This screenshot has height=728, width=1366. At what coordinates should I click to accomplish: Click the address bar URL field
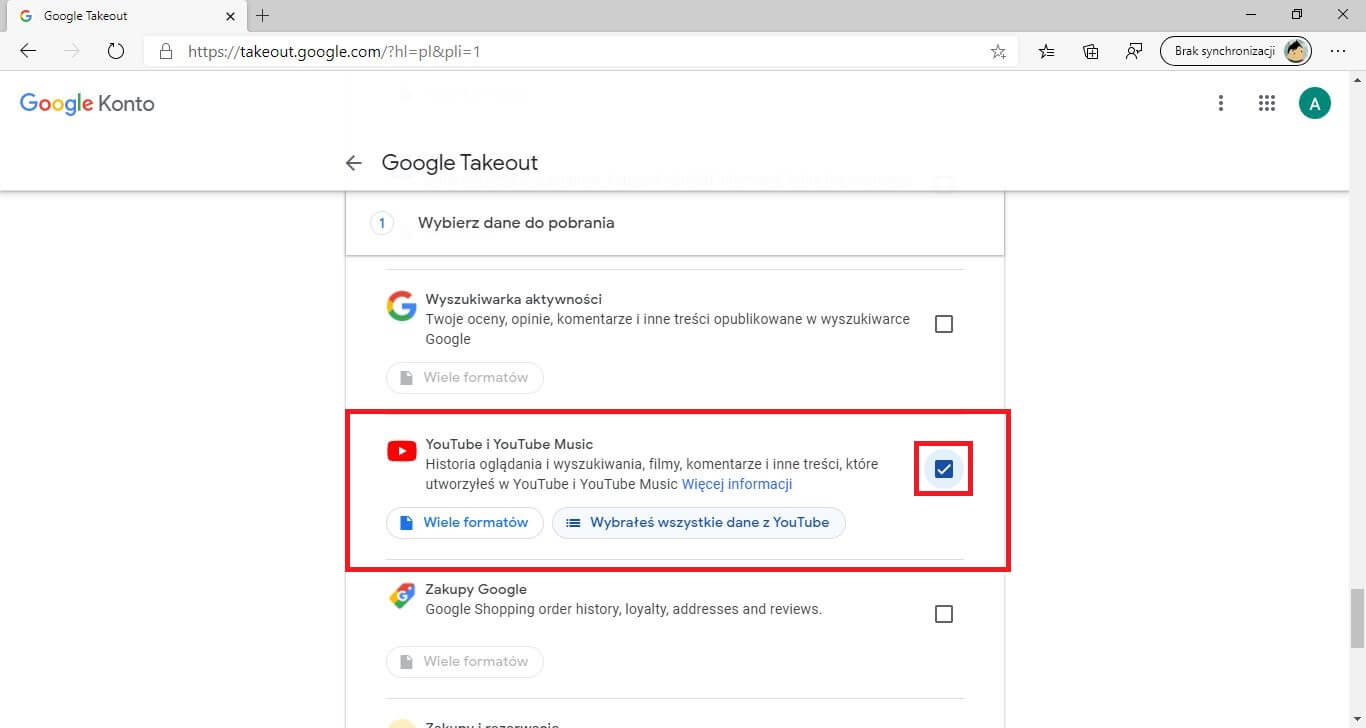tap(580, 51)
